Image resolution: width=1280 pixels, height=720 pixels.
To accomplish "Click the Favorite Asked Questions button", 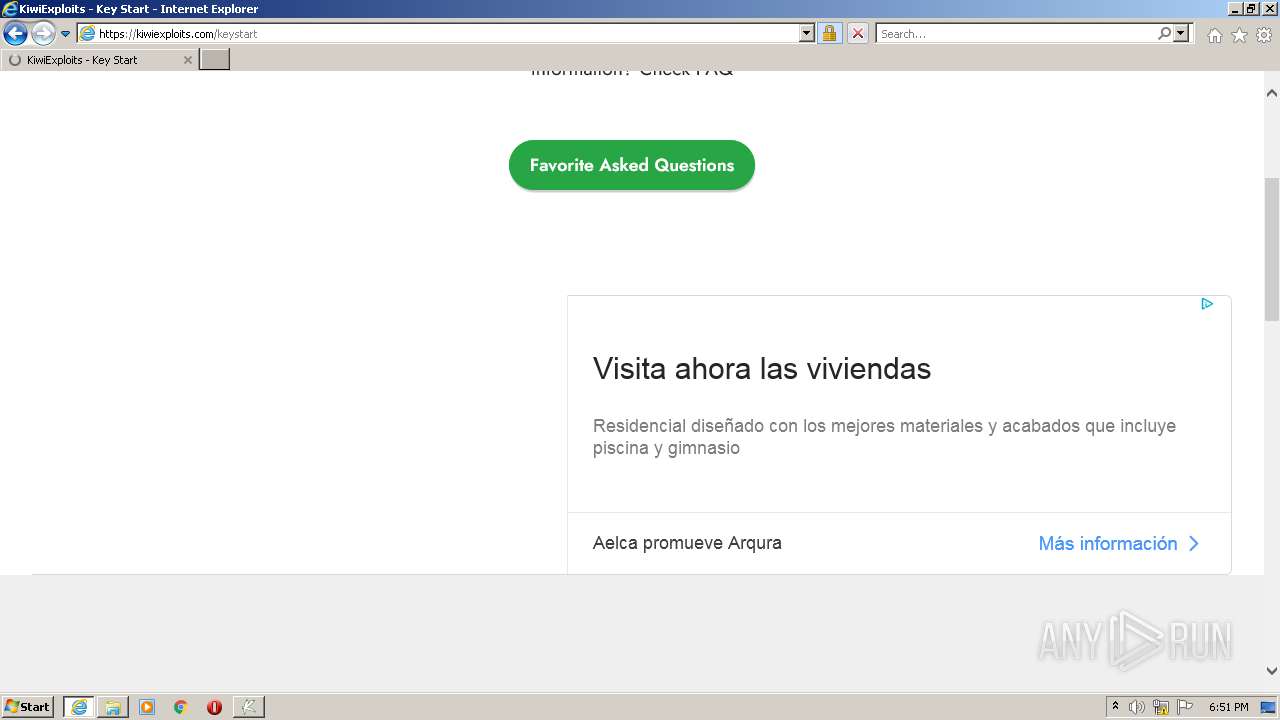I will (632, 165).
